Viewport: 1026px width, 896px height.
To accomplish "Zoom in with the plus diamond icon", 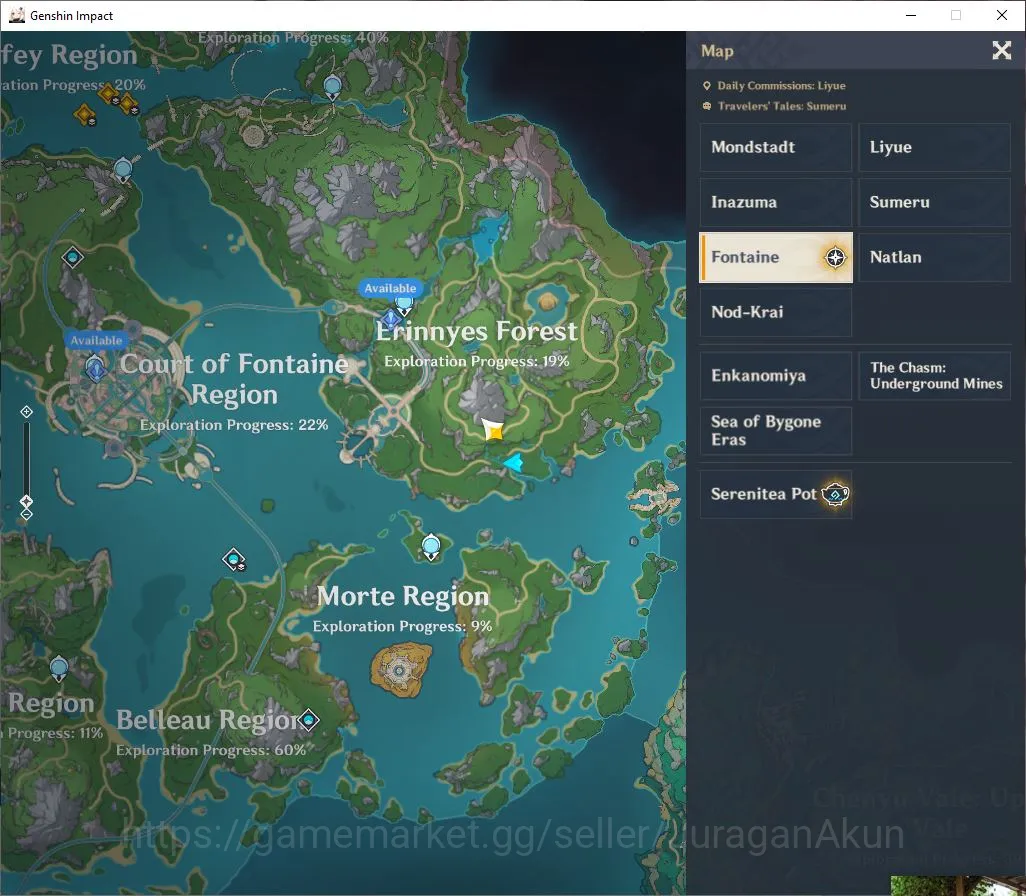I will coord(26,412).
